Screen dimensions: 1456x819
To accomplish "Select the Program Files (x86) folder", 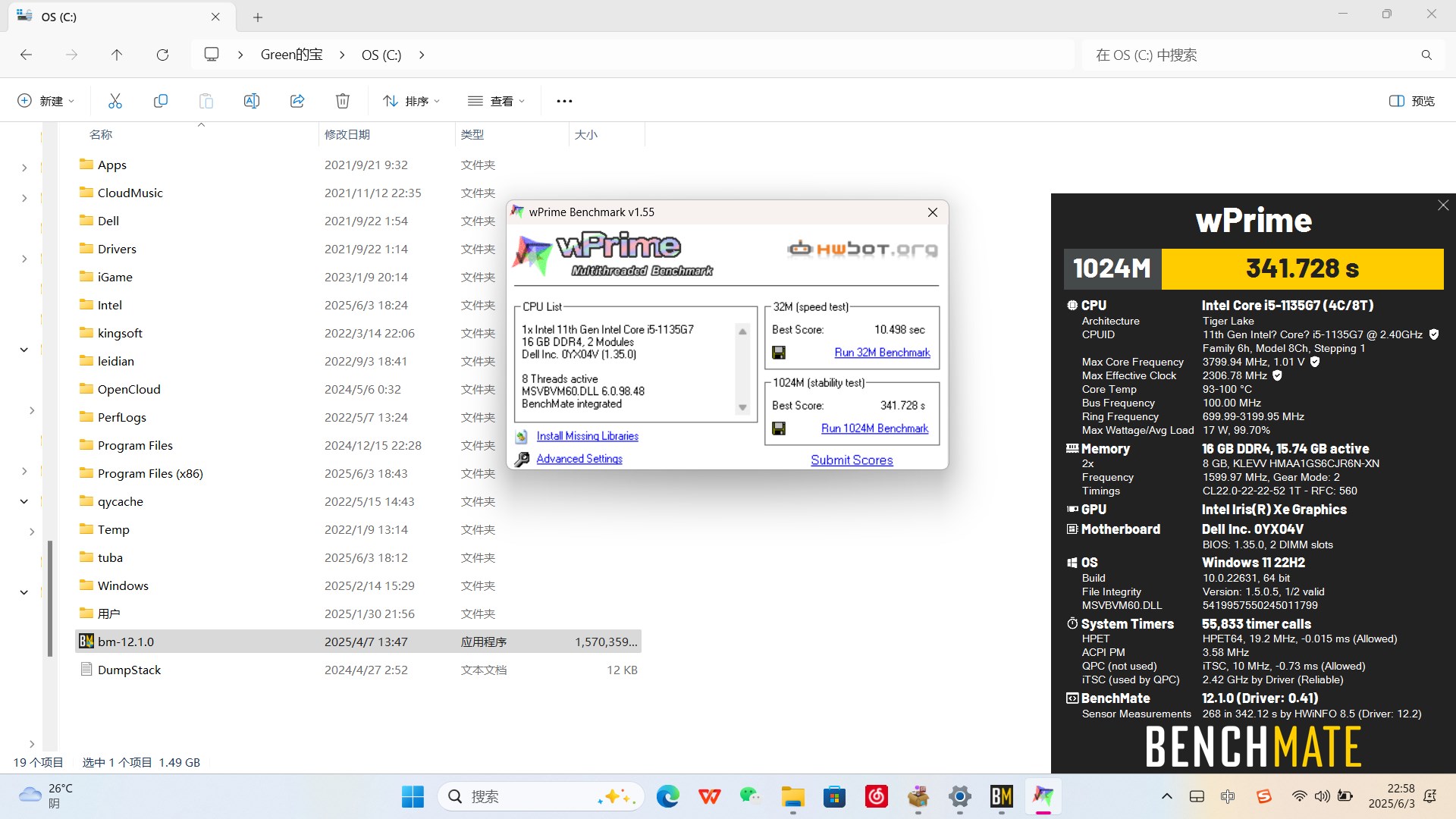I will pyautogui.click(x=358, y=473).
